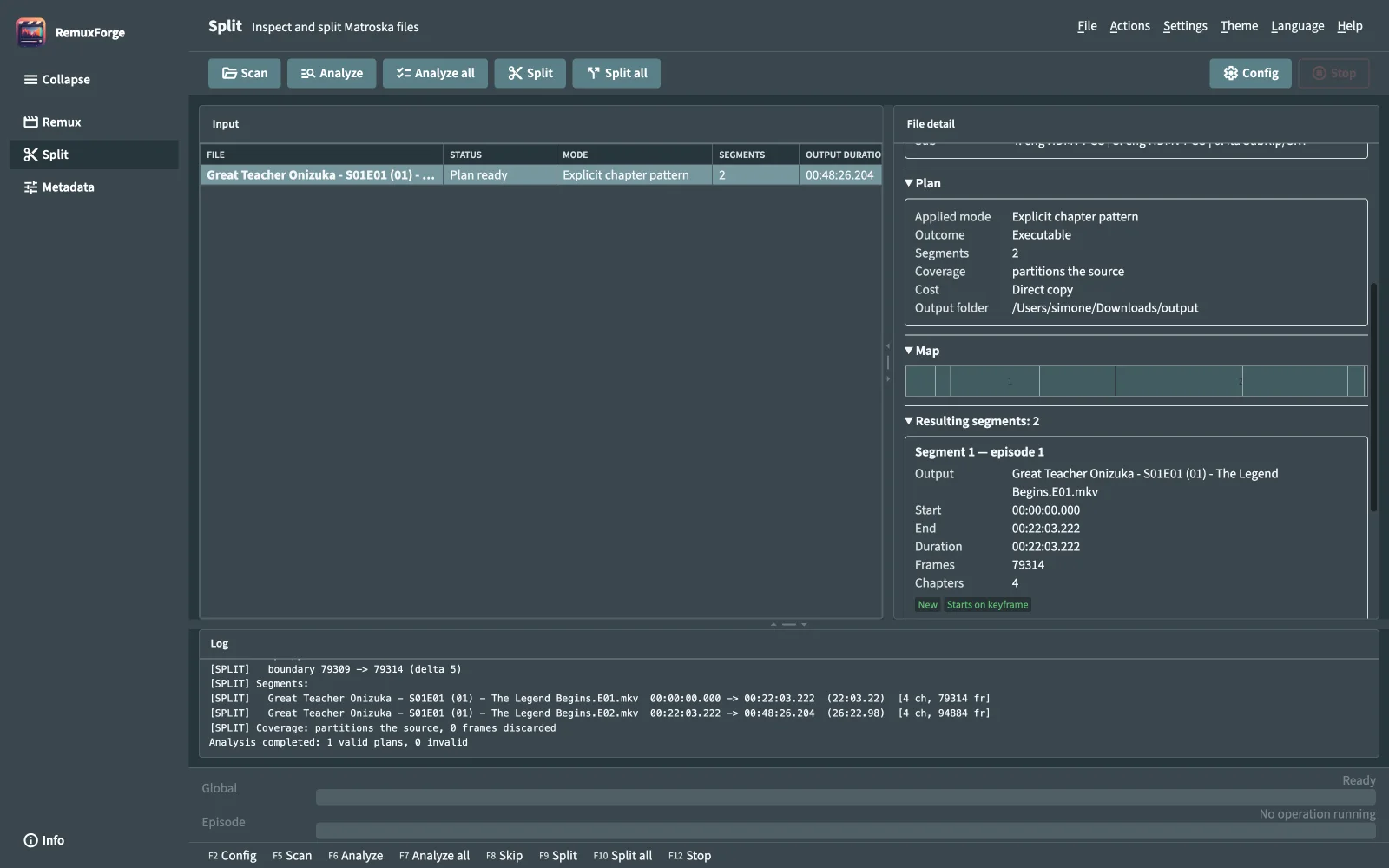Click the Split scissors icon in sidebar
This screenshot has height=868, width=1389.
30,155
